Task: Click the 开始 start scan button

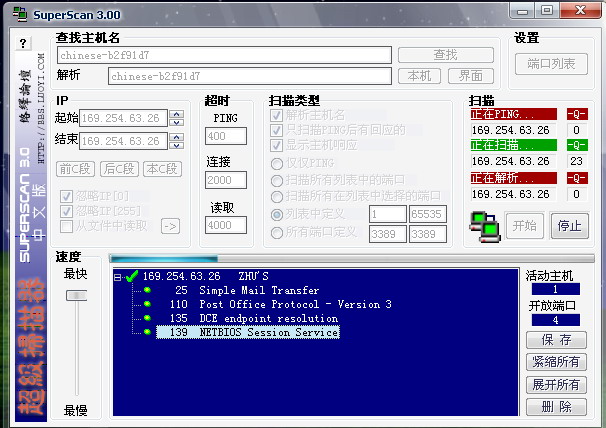Action: [525, 225]
